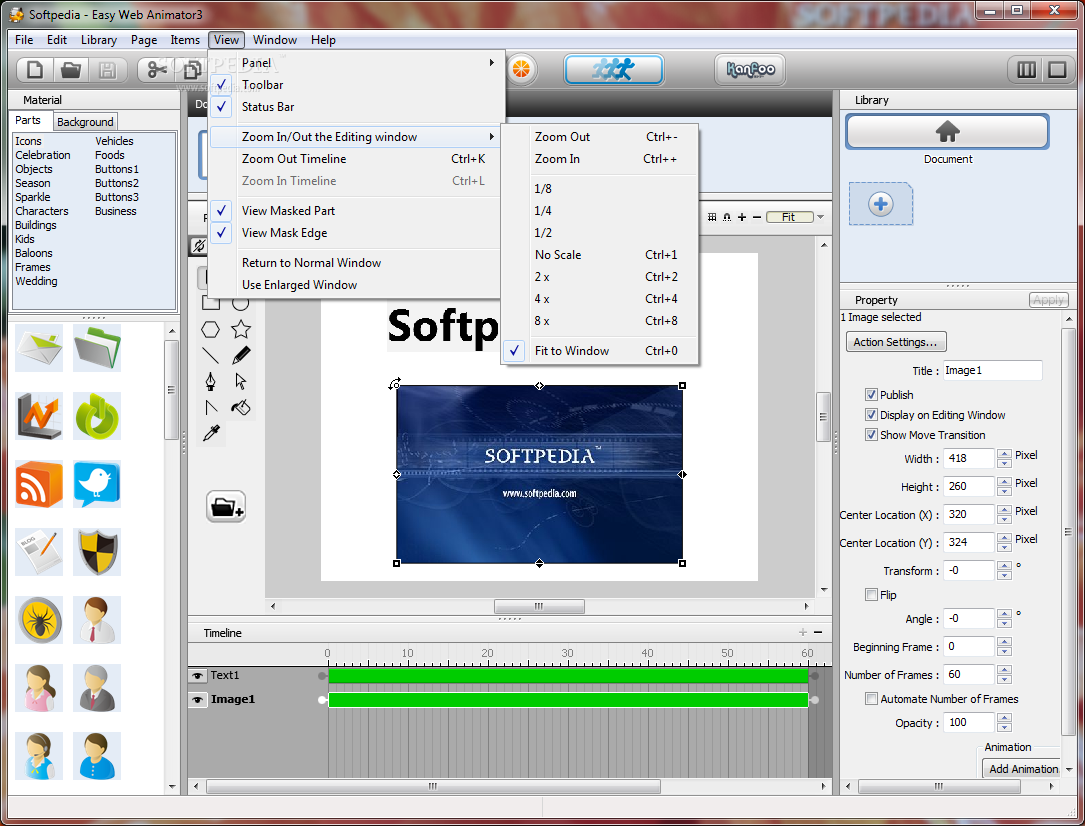Toggle Display on Editing Window checkbox

pos(871,415)
